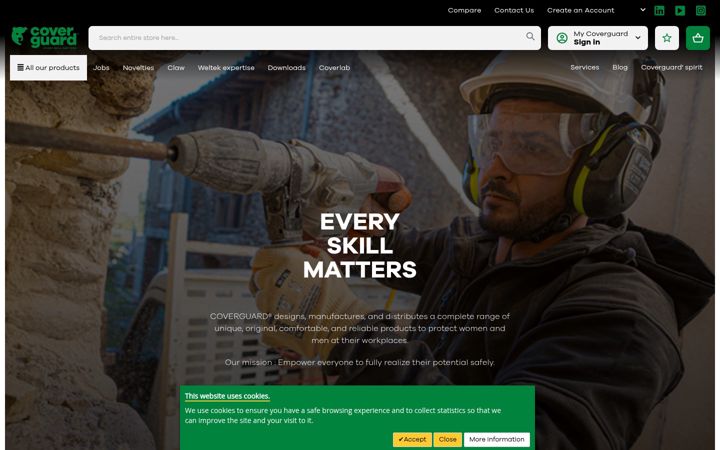The height and width of the screenshot is (450, 720).
Task: Click the search magnifier icon
Action: tap(530, 36)
